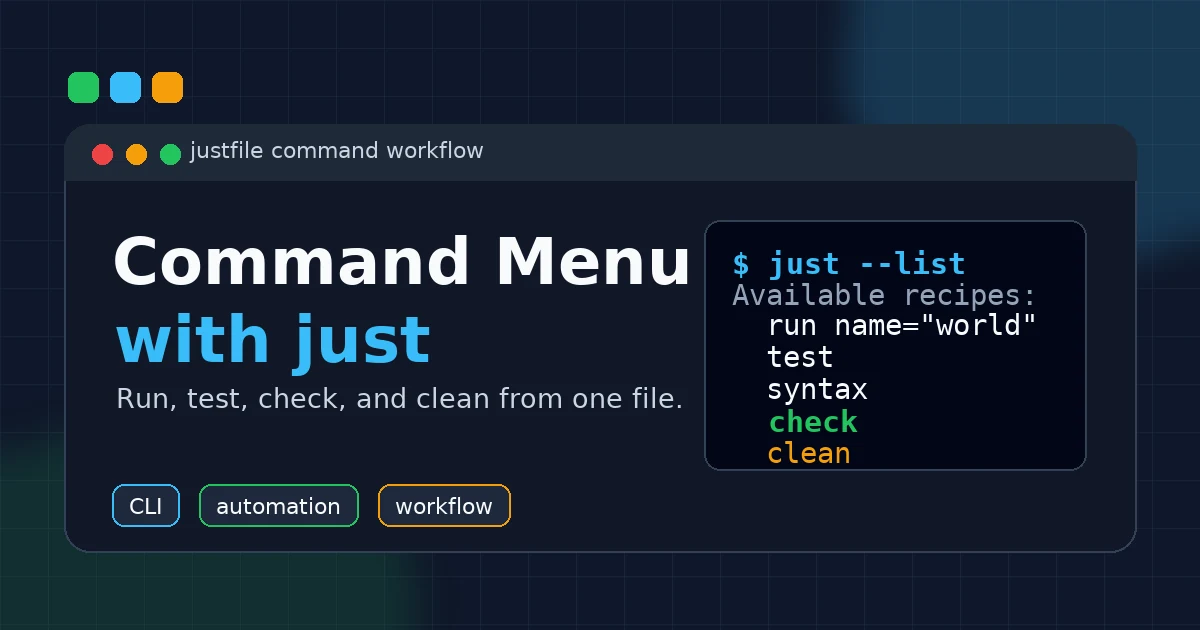Screen dimensions: 1200x630
Task: Click the 'justfile command workflow' window title
Action: click(x=336, y=151)
